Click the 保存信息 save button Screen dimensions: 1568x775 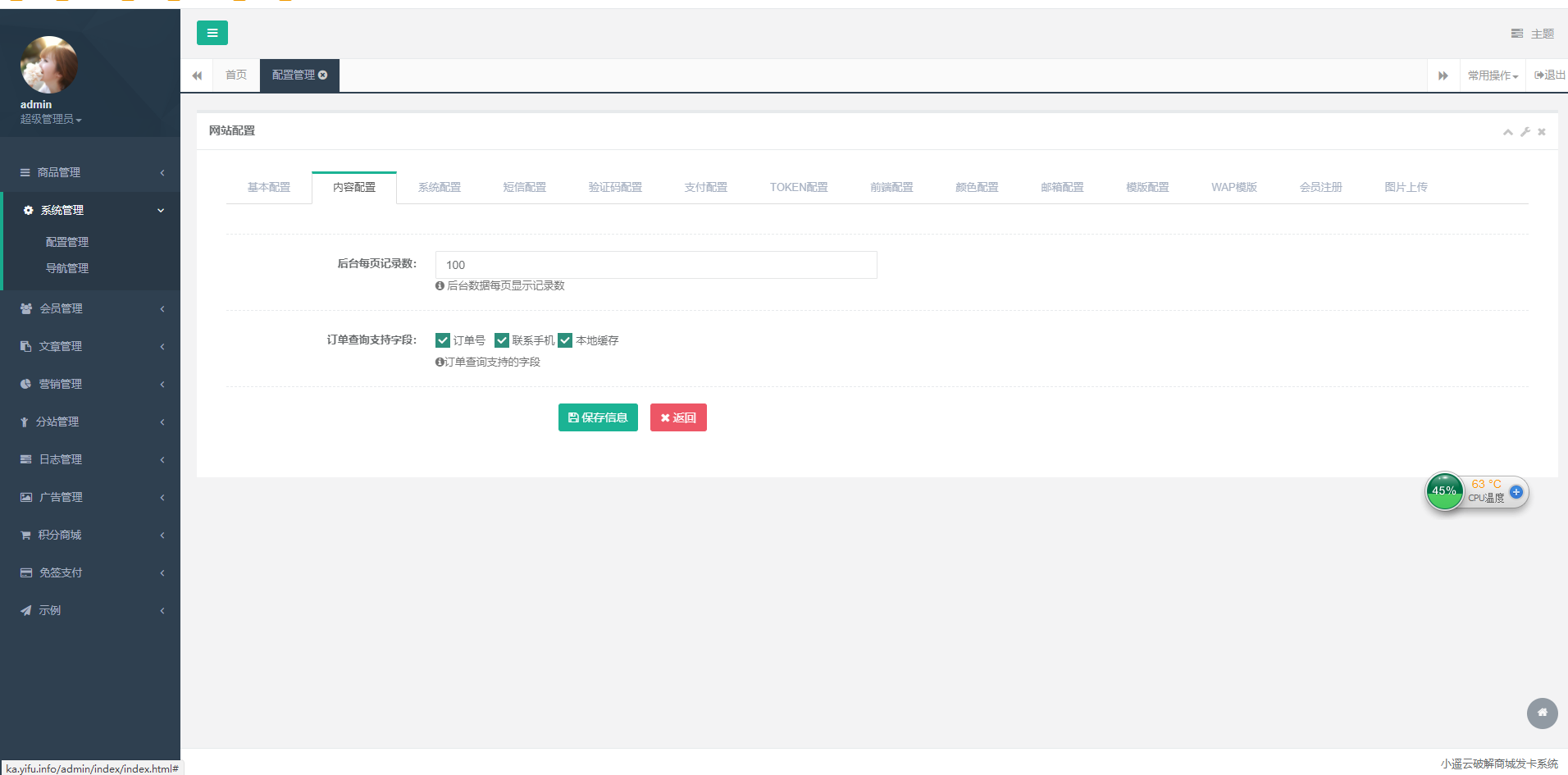tap(598, 417)
